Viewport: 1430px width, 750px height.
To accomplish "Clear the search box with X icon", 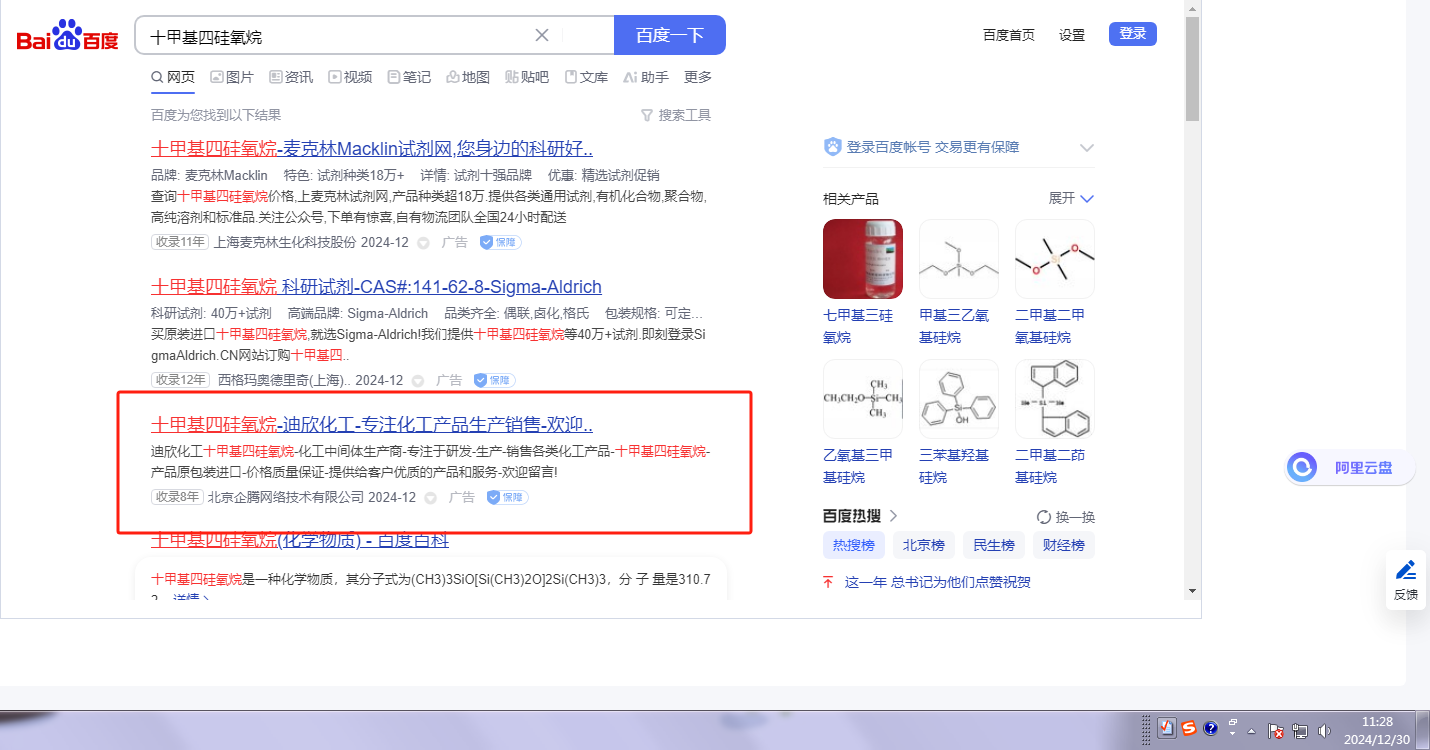I will tap(542, 36).
